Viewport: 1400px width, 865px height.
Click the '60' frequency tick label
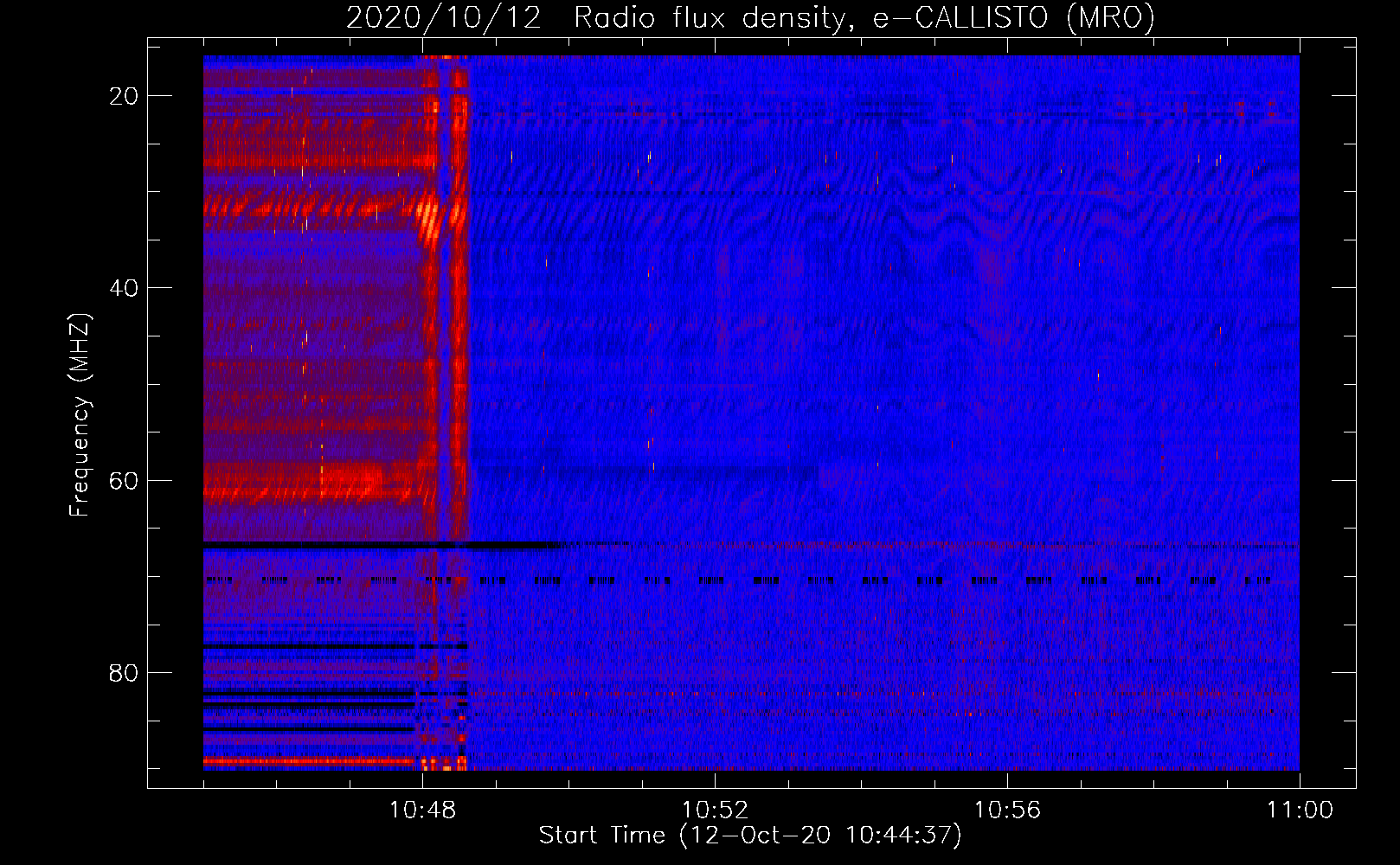[124, 480]
